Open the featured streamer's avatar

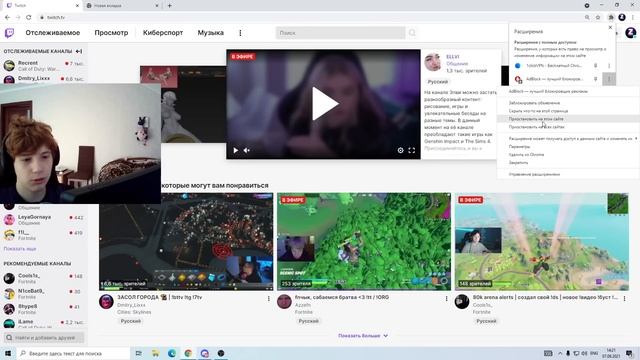pyautogui.click(x=433, y=62)
